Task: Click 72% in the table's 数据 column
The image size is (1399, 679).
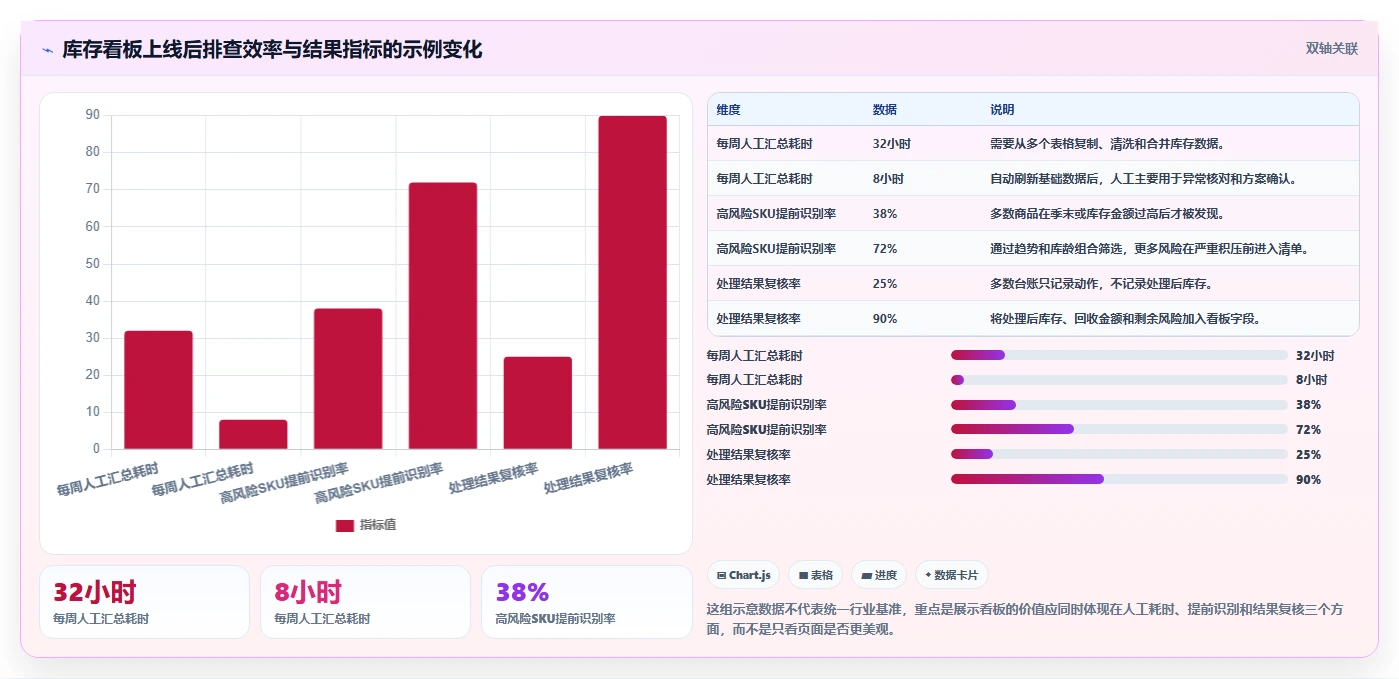Action: 884,249
